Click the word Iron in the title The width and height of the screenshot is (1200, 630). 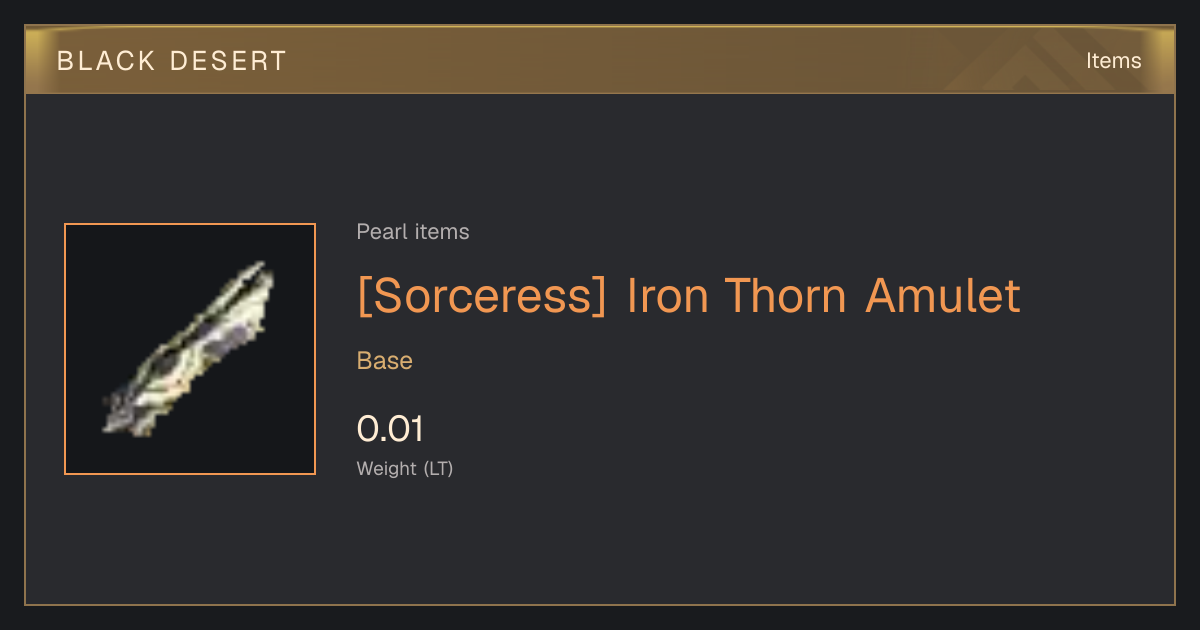pos(667,296)
